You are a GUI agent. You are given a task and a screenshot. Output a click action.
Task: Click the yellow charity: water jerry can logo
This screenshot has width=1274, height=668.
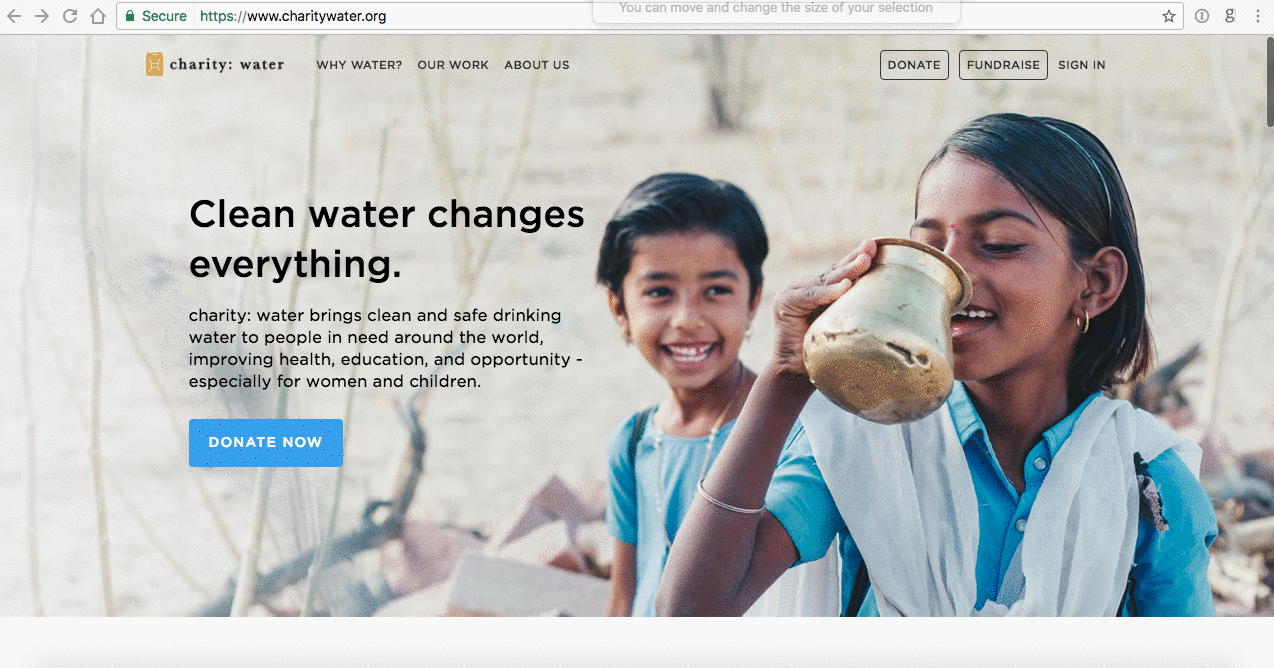click(x=154, y=64)
